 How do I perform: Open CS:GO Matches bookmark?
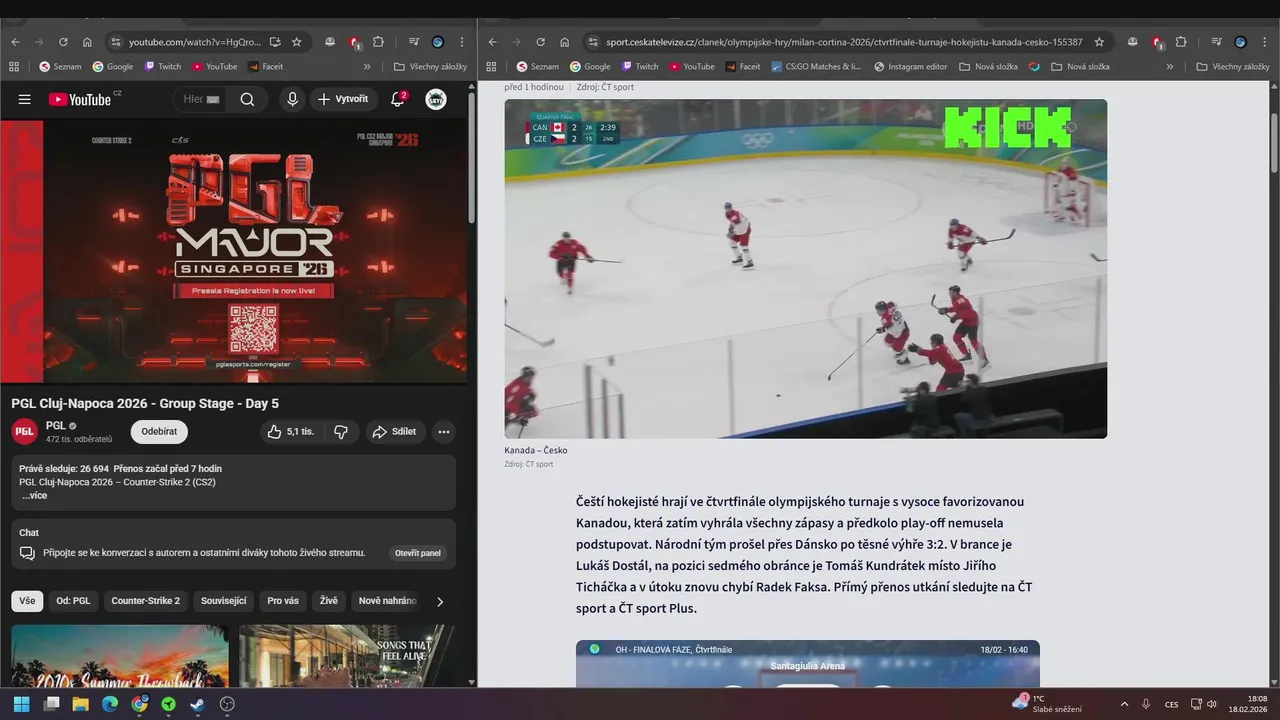pyautogui.click(x=816, y=67)
